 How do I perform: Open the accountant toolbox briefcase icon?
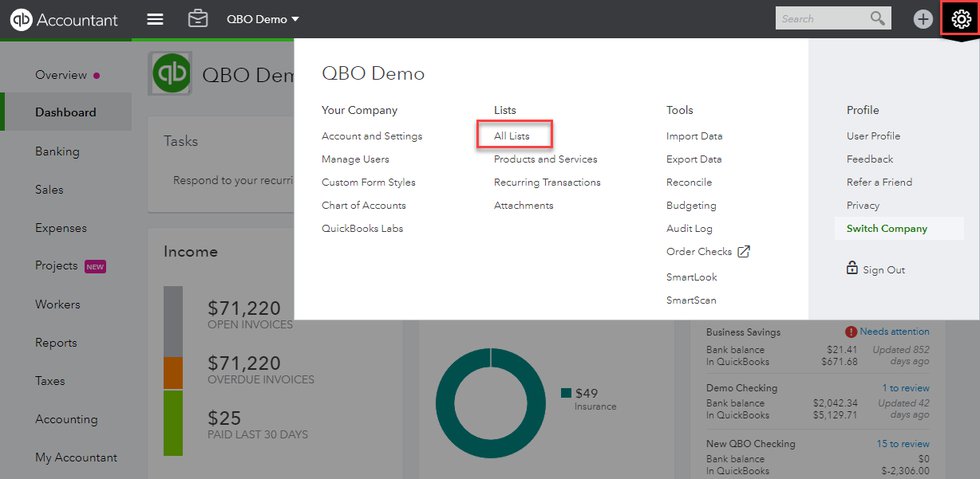(198, 19)
